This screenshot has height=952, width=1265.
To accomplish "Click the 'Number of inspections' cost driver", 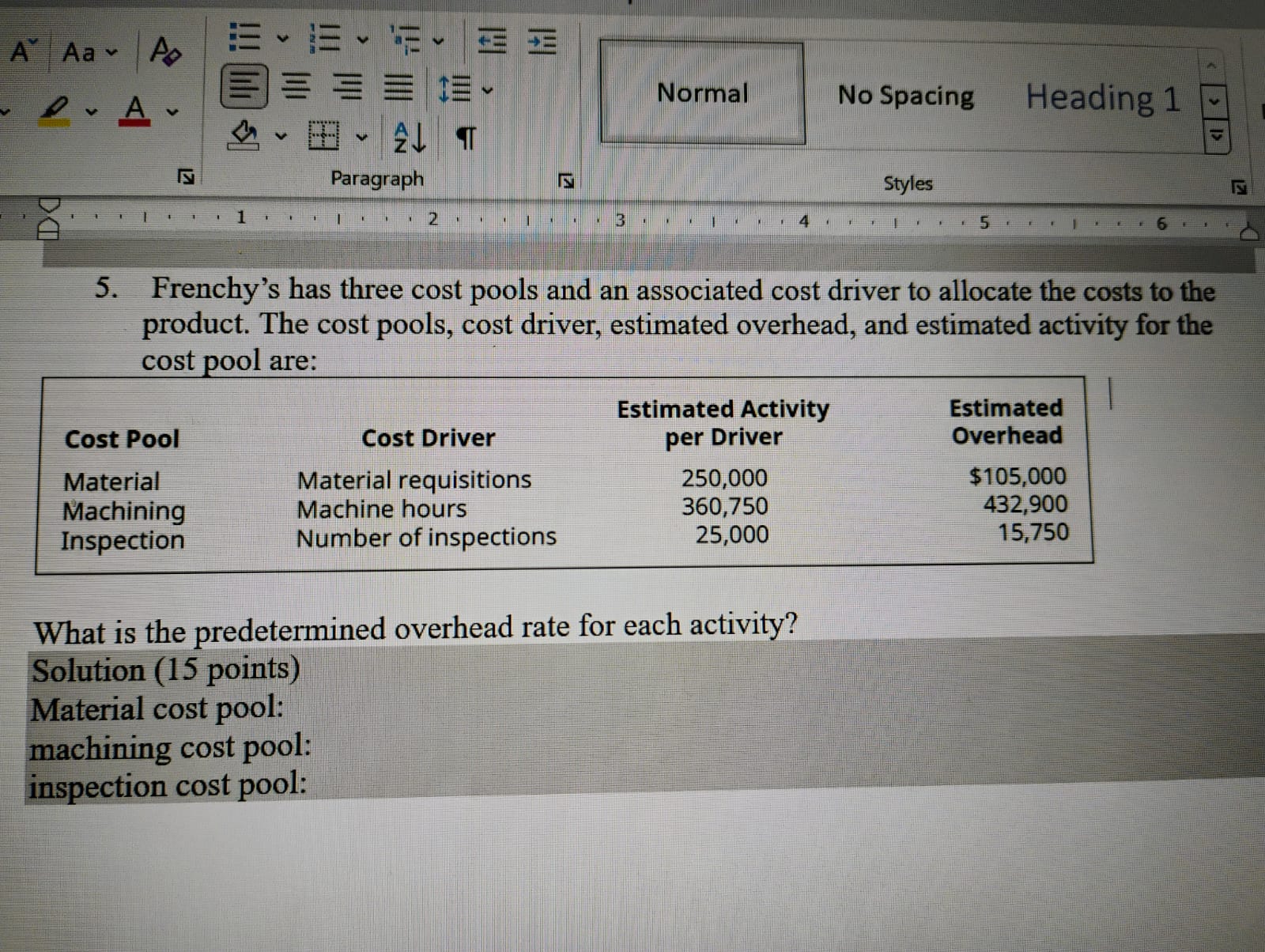I will pyautogui.click(x=426, y=538).
